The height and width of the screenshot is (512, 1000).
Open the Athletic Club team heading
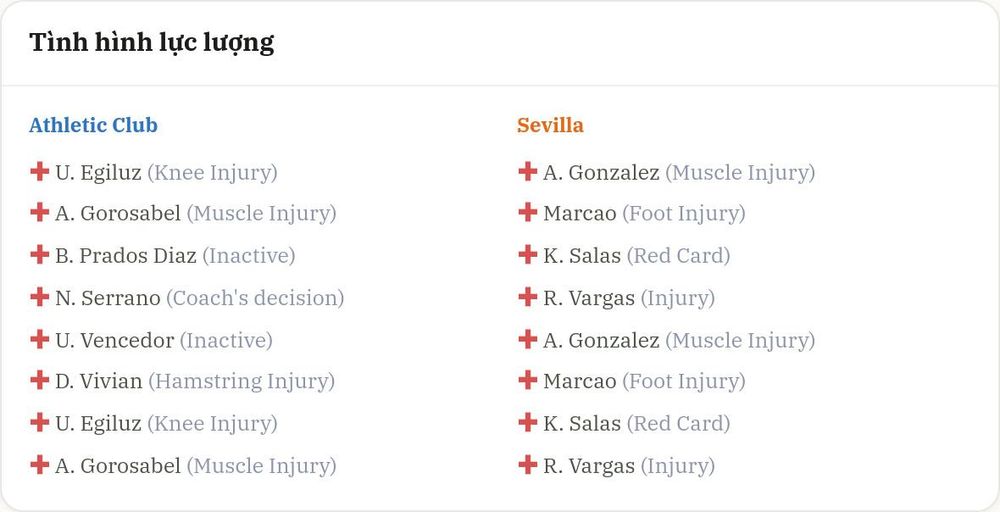point(93,125)
